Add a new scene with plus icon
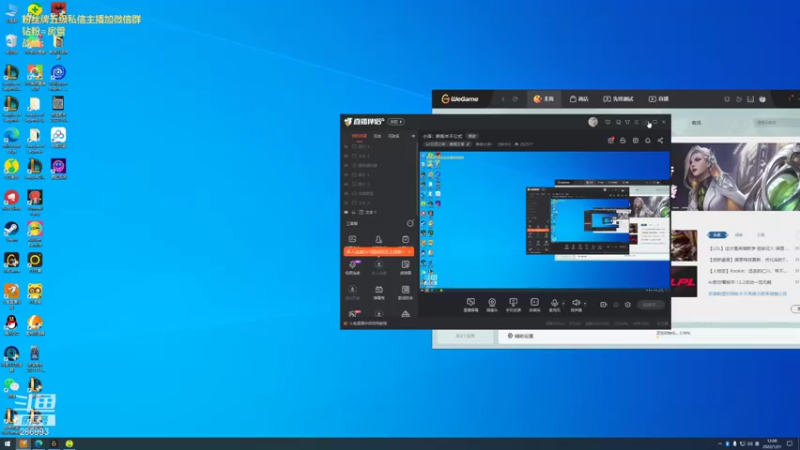The image size is (800, 450). (413, 136)
